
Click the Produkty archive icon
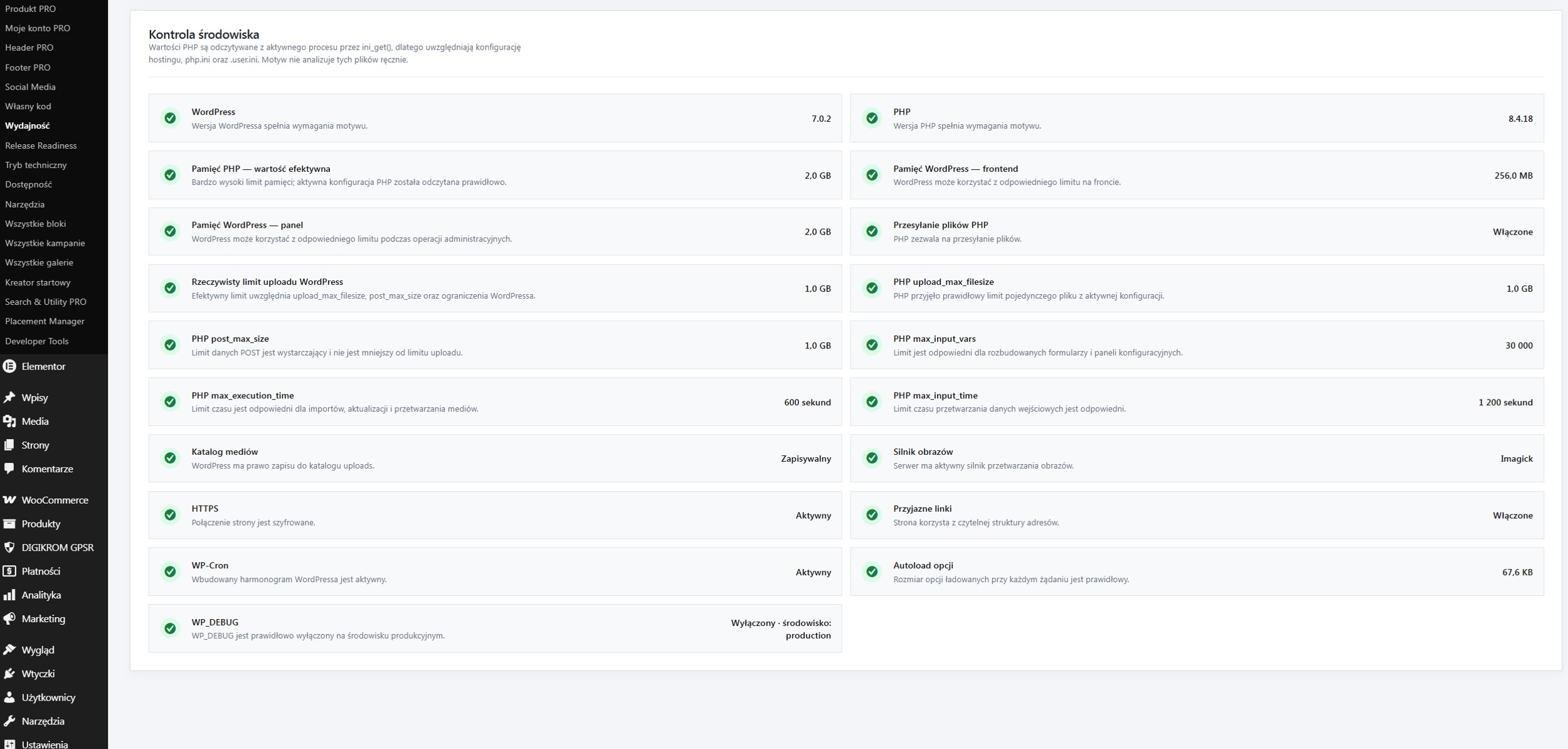click(x=9, y=524)
